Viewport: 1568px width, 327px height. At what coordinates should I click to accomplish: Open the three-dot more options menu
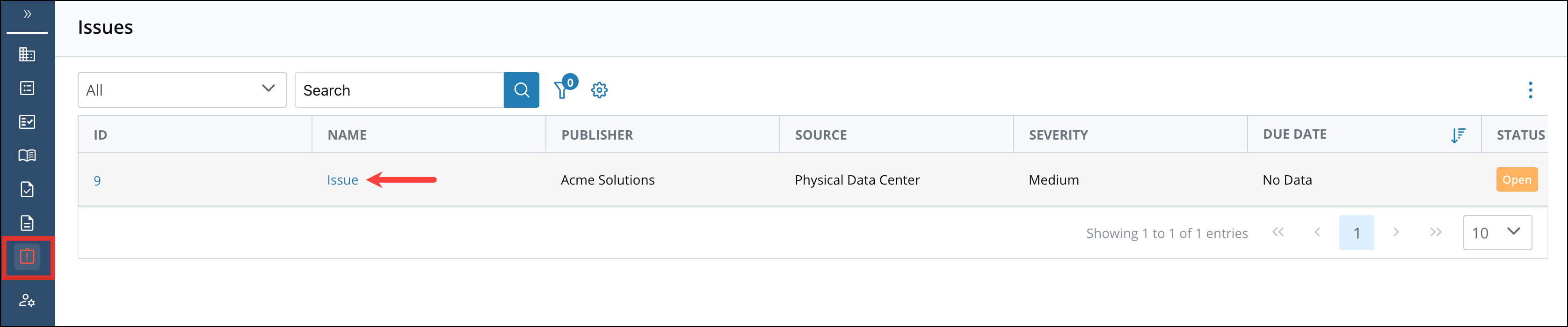pyautogui.click(x=1530, y=89)
